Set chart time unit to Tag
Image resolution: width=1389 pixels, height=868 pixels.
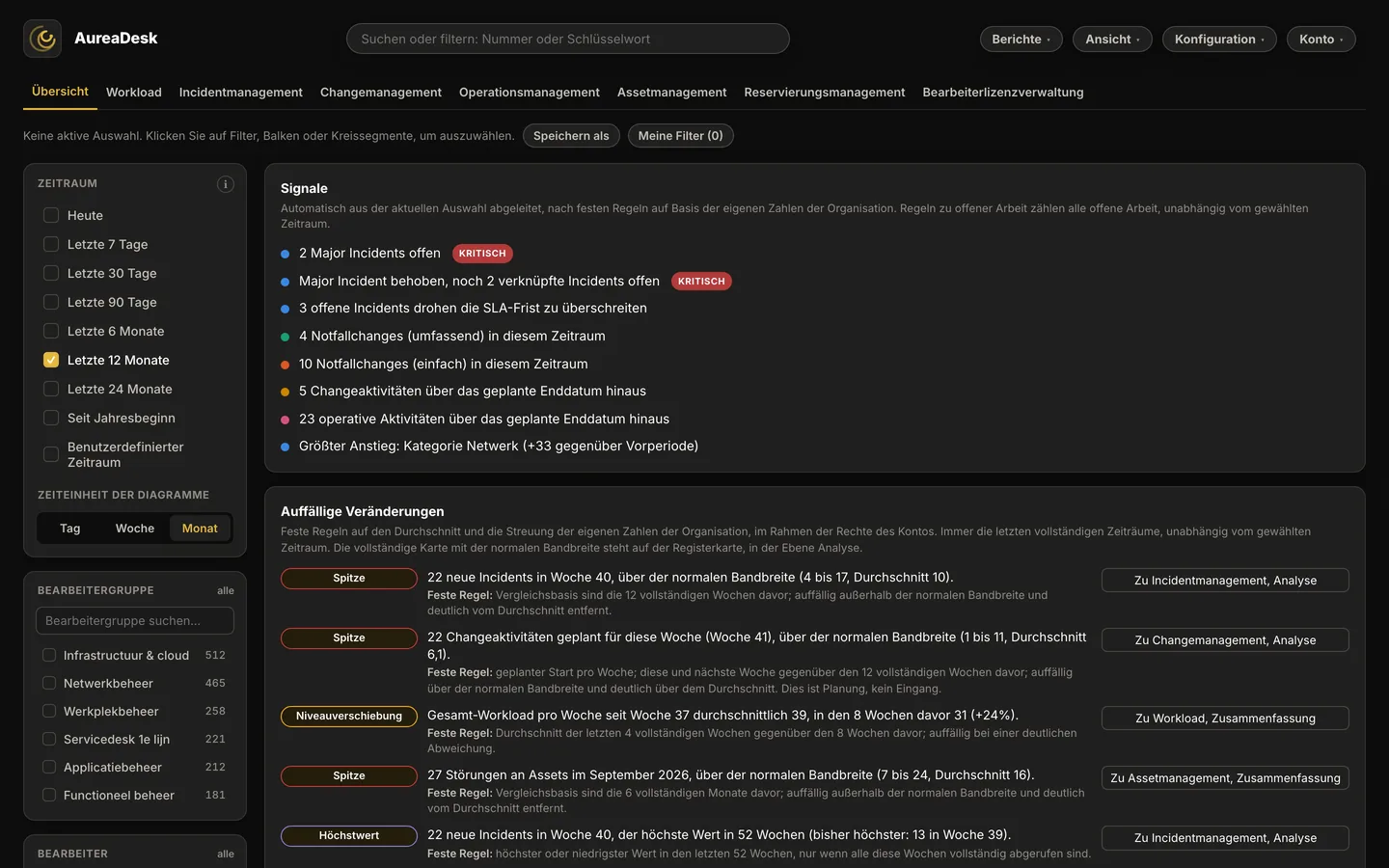(x=70, y=529)
